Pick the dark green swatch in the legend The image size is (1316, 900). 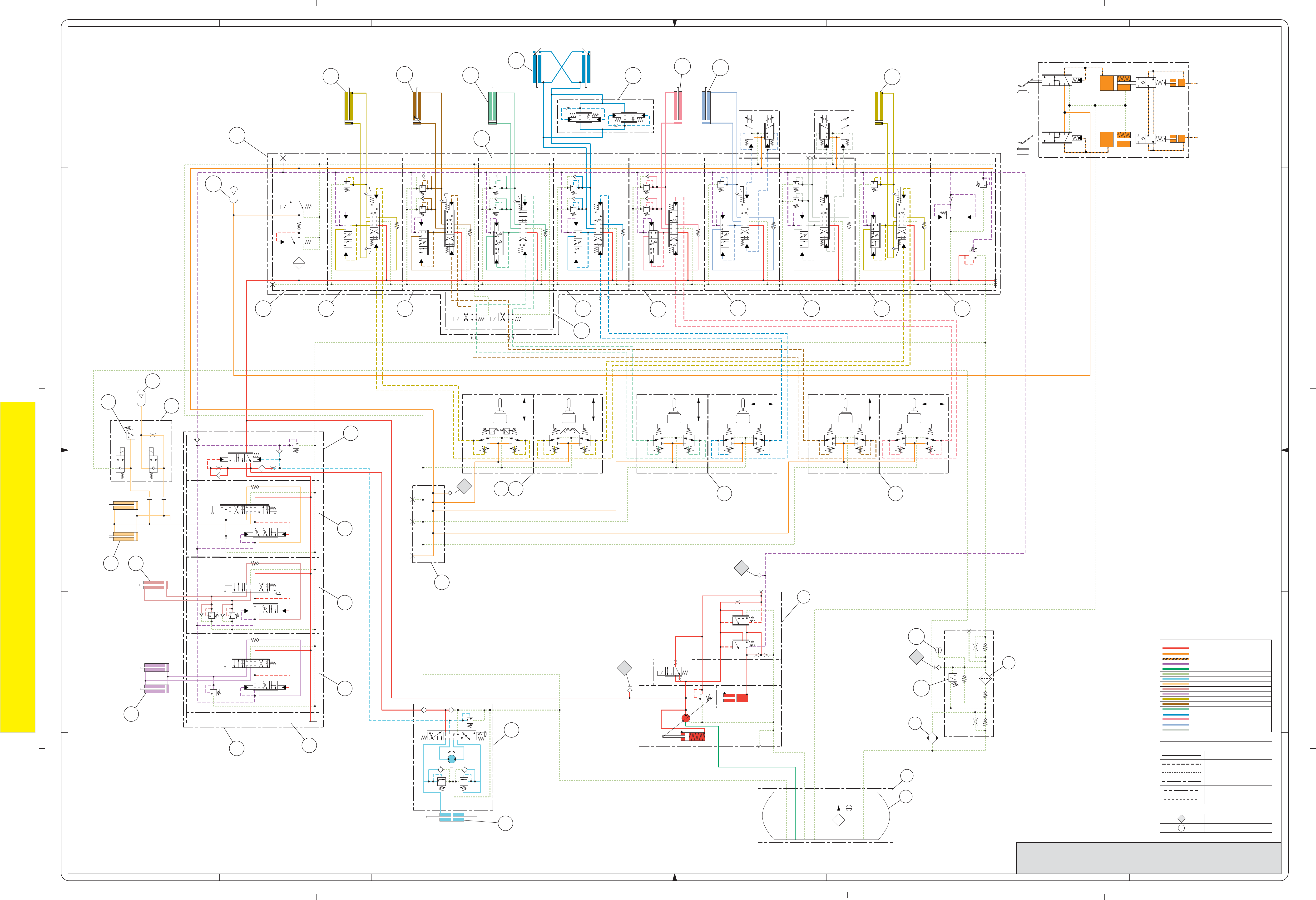coord(1176,669)
